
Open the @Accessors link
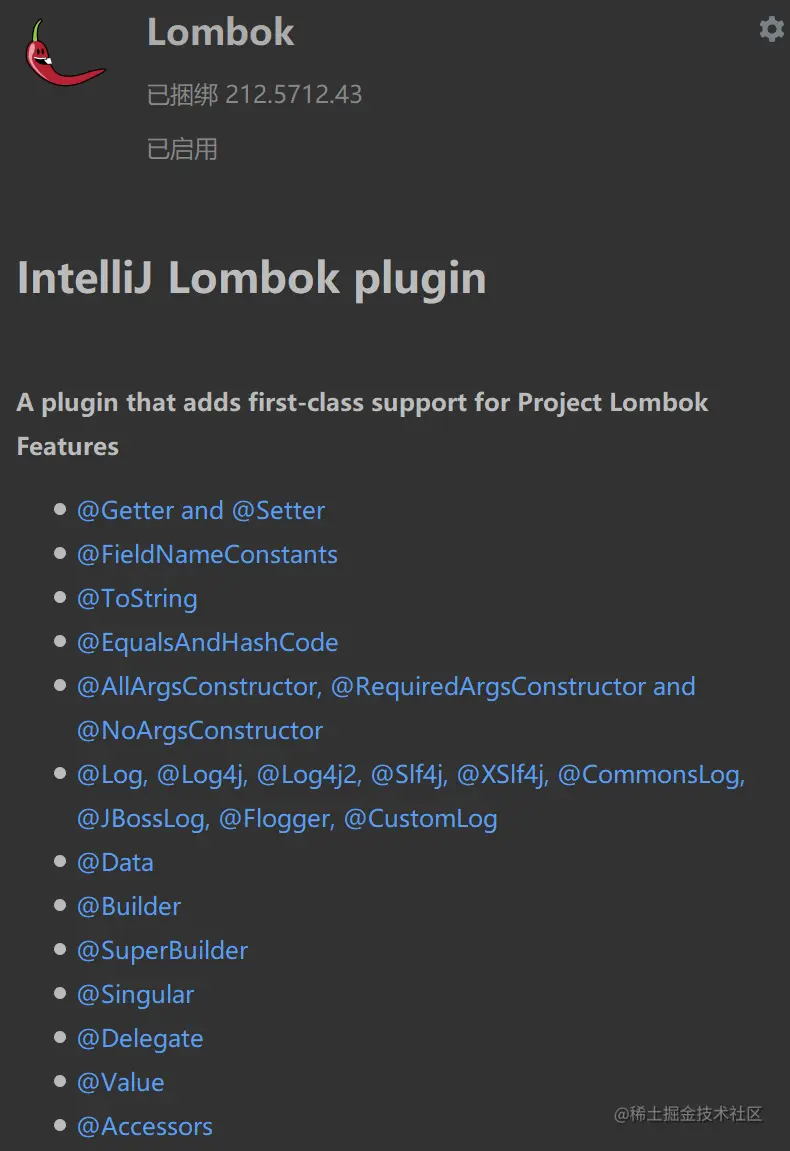(145, 1126)
